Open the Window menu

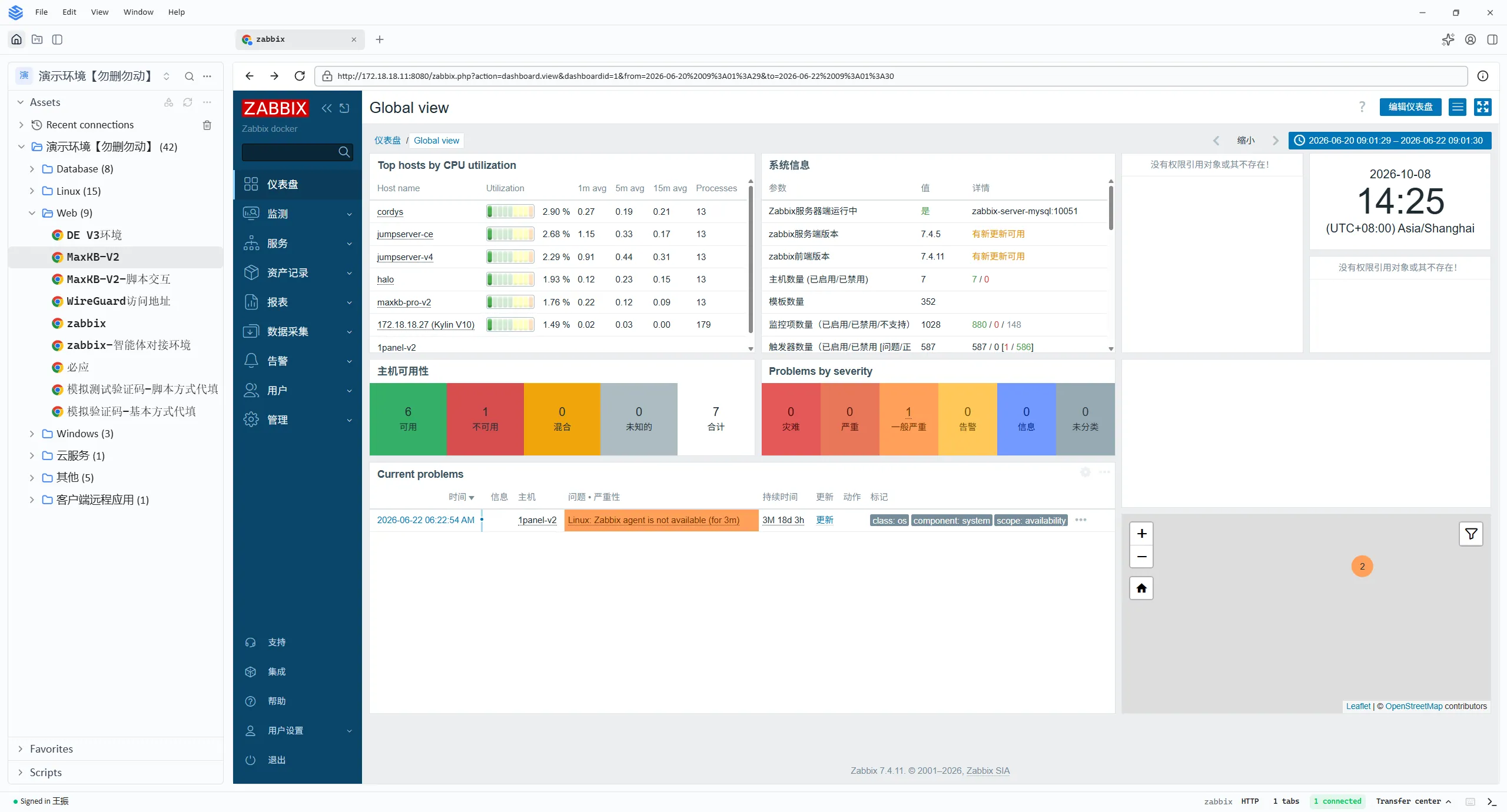(x=138, y=12)
